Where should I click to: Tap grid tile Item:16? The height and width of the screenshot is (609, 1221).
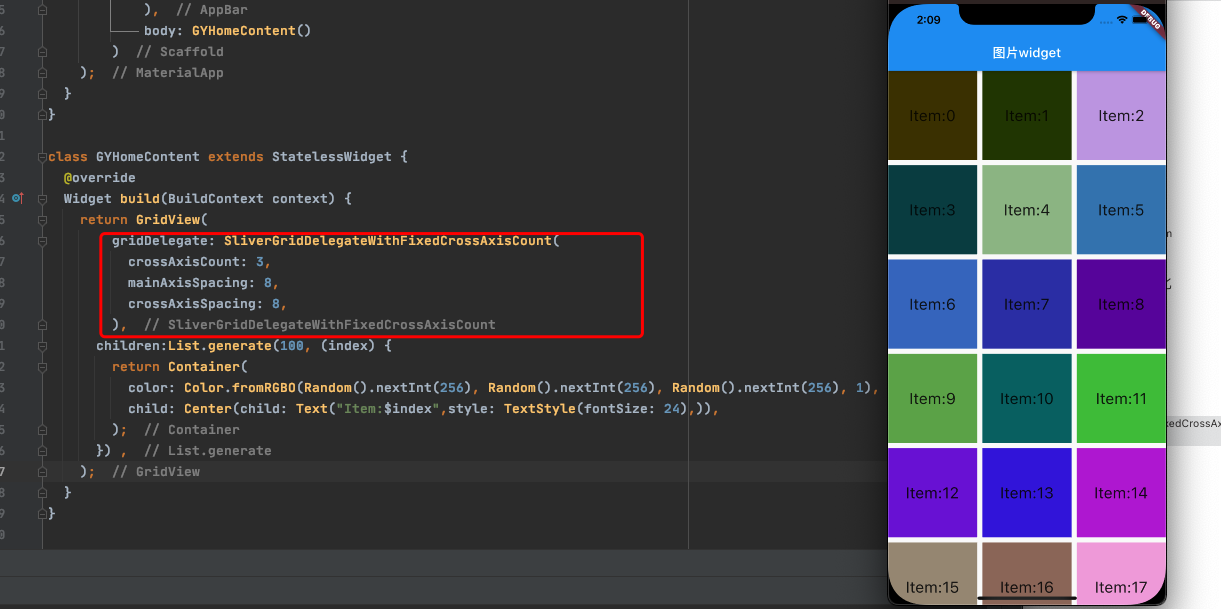click(x=1027, y=574)
